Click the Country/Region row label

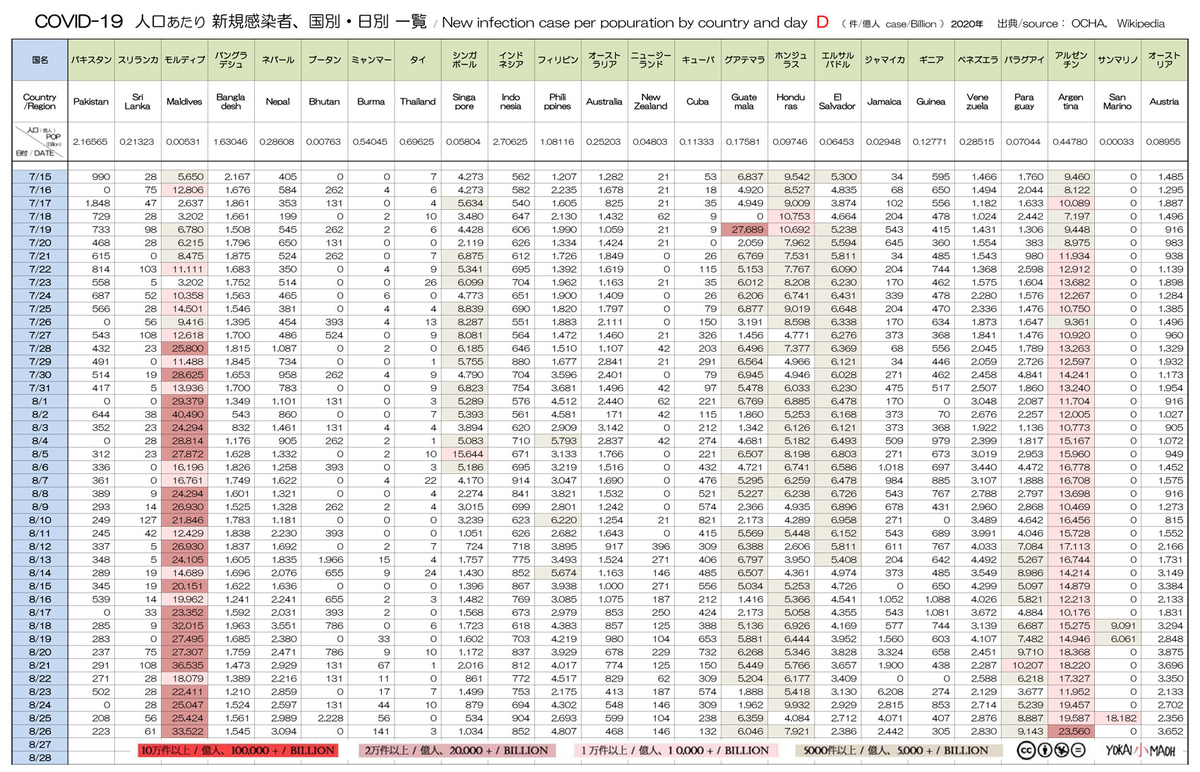(39, 102)
